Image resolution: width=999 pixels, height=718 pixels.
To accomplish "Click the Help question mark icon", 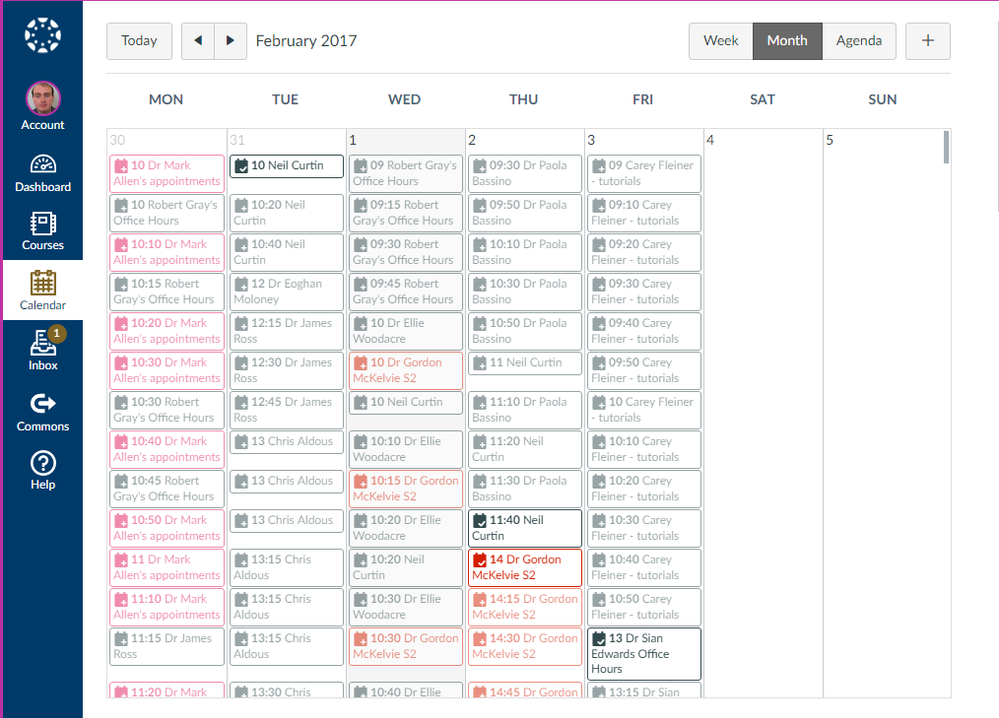I will click(42, 463).
